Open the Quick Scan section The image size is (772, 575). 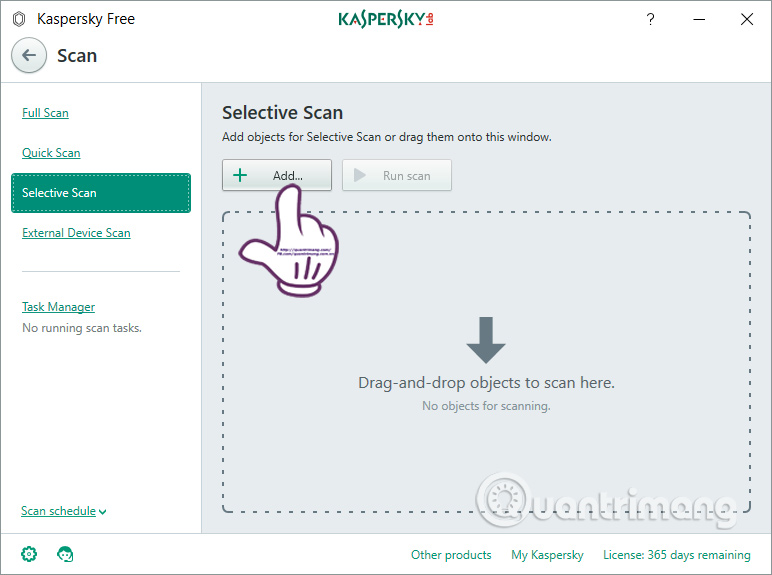click(x=51, y=153)
